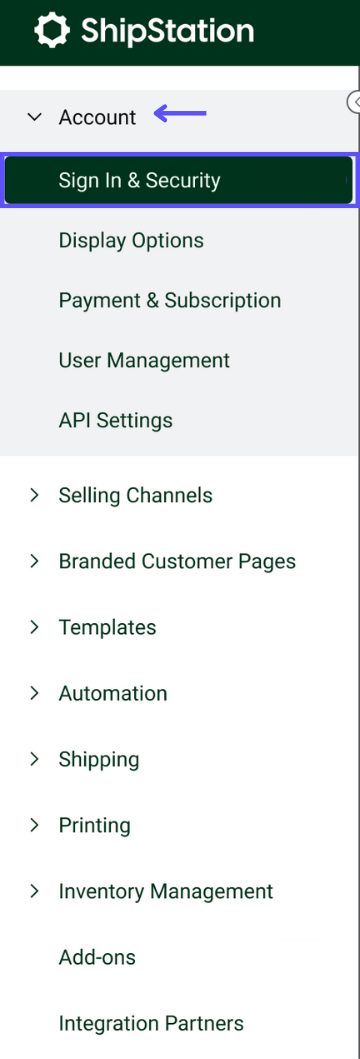Select the Automation label
This screenshot has width=360, height=1059.
(x=113, y=694)
